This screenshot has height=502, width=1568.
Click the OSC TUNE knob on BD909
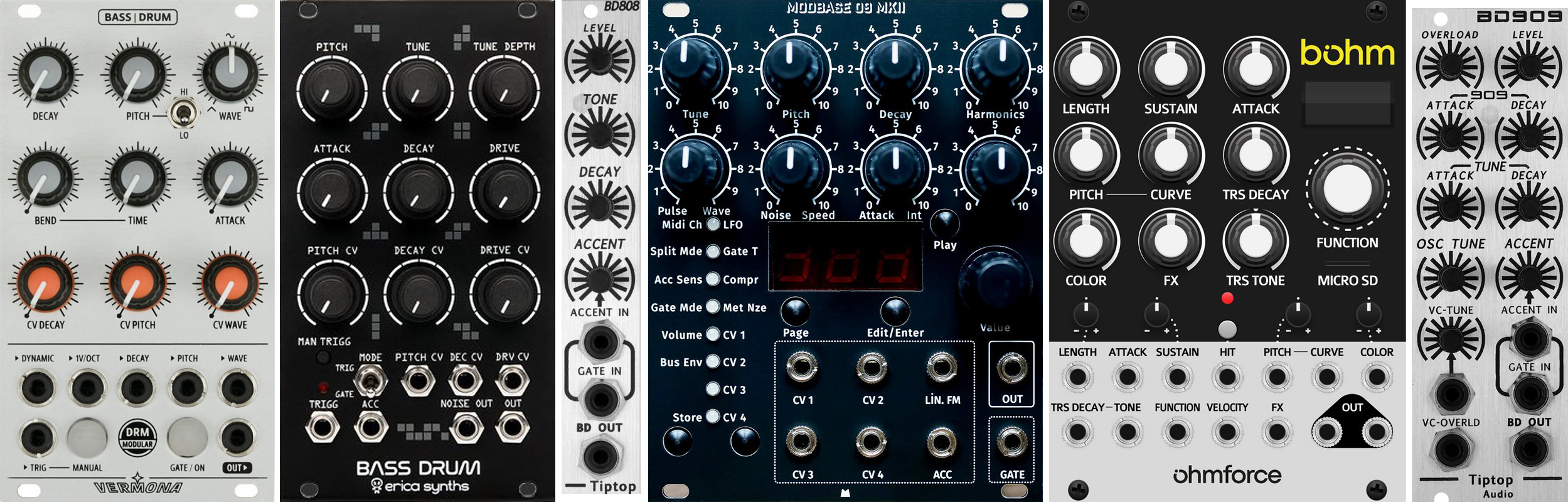(x=1449, y=277)
